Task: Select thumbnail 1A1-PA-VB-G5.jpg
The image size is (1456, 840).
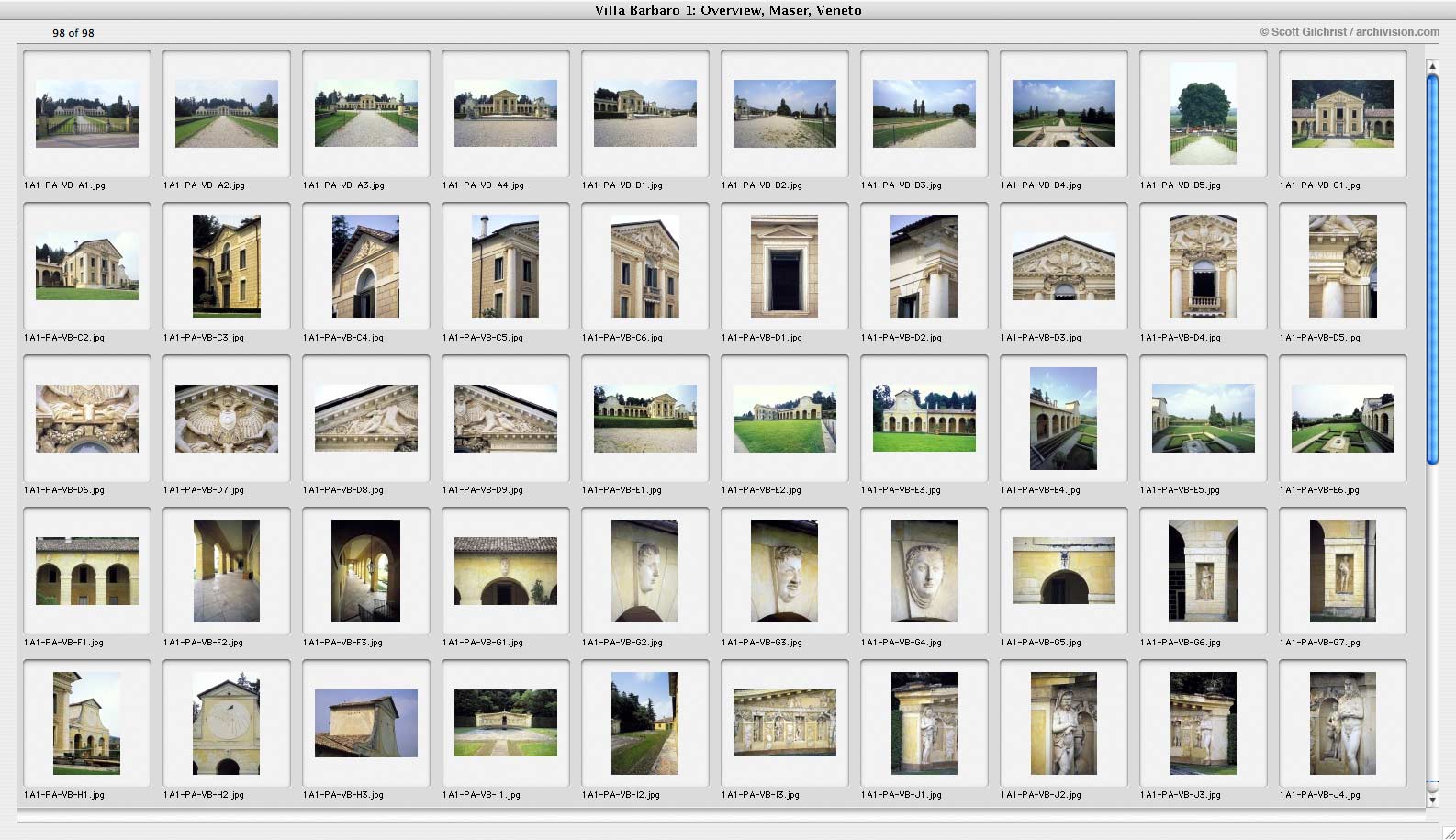Action: click(x=1064, y=571)
